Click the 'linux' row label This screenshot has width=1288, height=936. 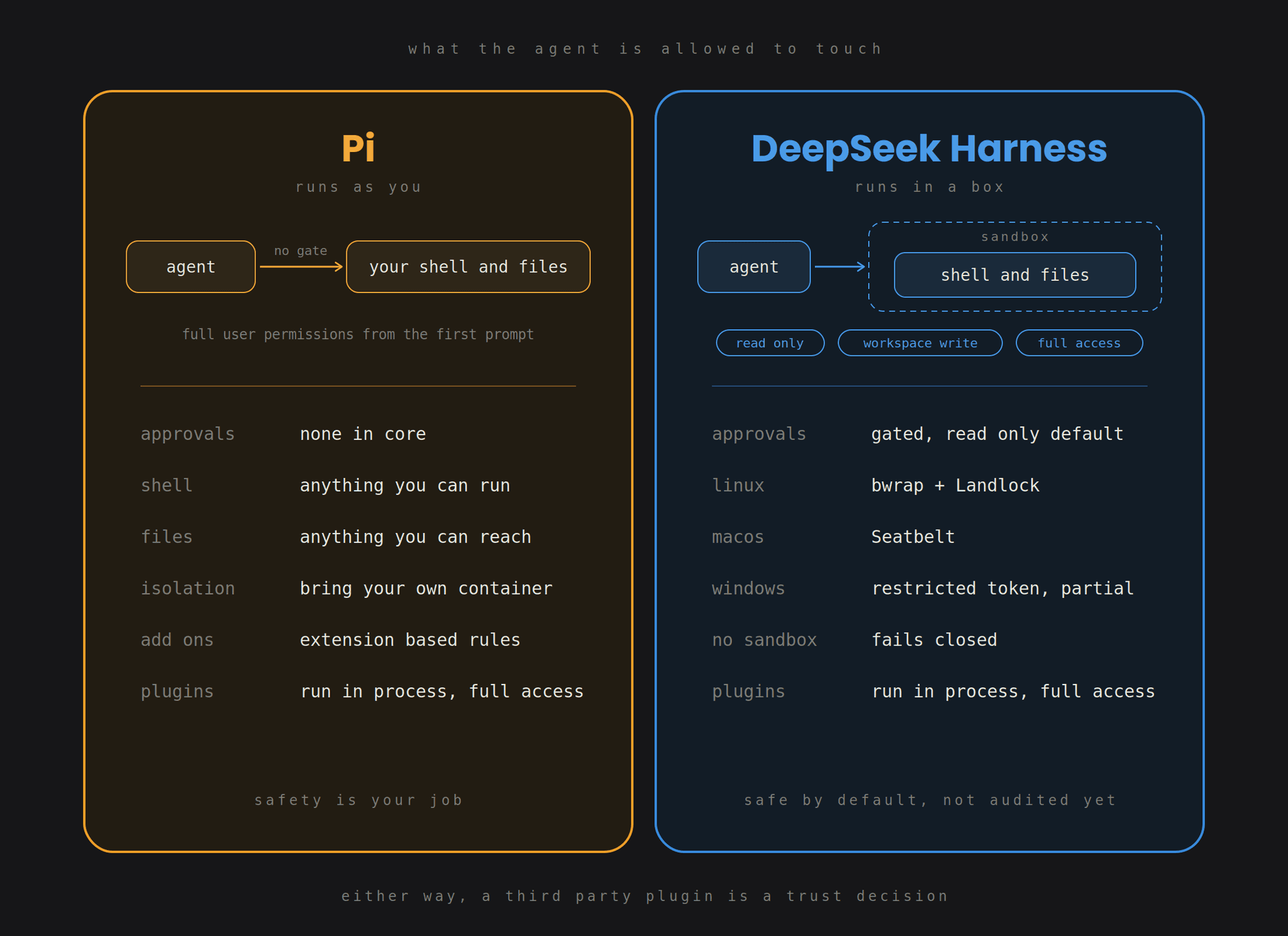[738, 485]
